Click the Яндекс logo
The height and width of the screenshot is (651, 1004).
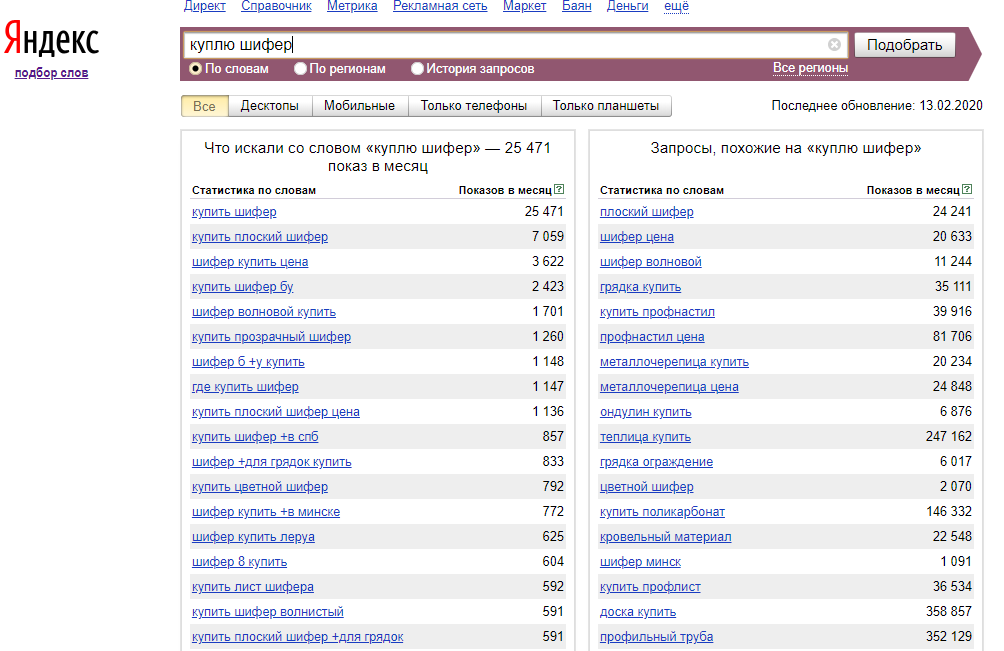(52, 39)
